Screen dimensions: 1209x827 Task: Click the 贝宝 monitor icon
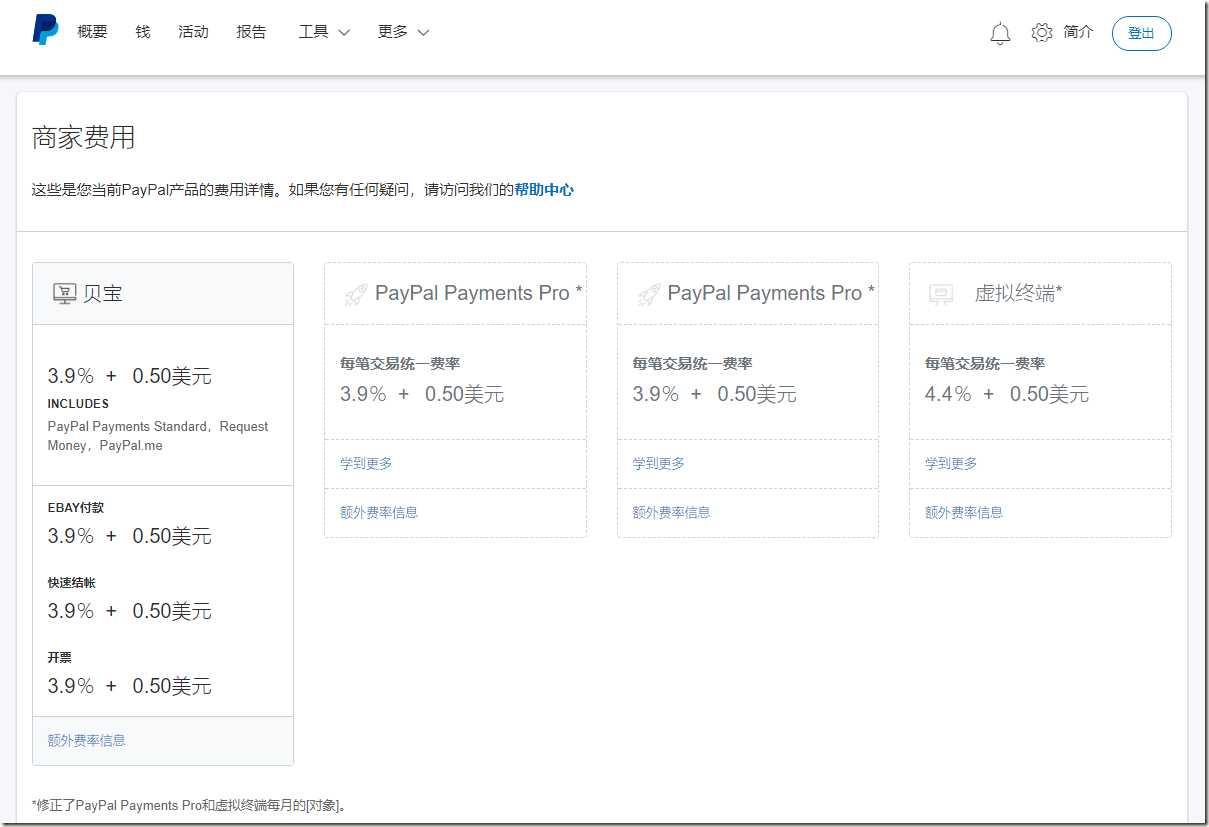(x=64, y=293)
